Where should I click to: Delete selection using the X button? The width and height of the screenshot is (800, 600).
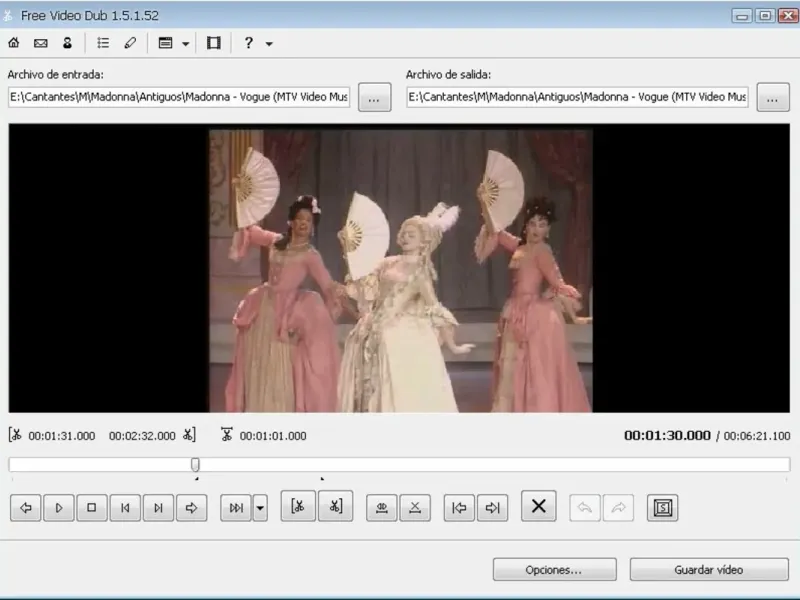click(x=538, y=507)
